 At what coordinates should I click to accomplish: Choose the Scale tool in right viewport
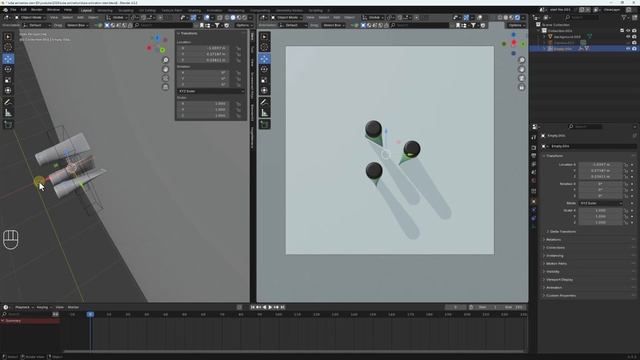point(264,80)
